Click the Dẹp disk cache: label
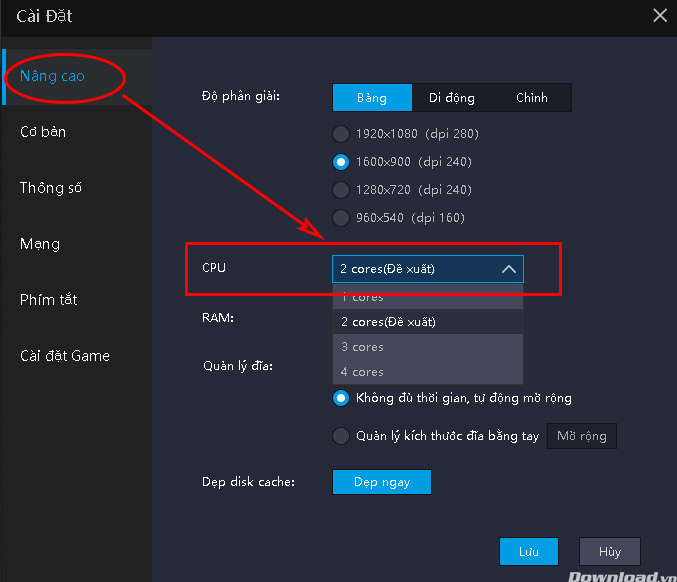Viewport: 677px width, 582px height. pos(248,482)
